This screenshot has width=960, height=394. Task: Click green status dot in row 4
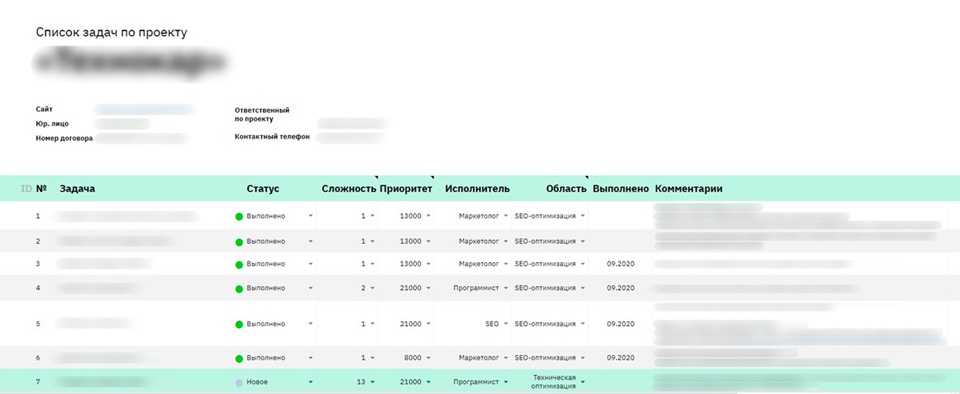tap(239, 289)
